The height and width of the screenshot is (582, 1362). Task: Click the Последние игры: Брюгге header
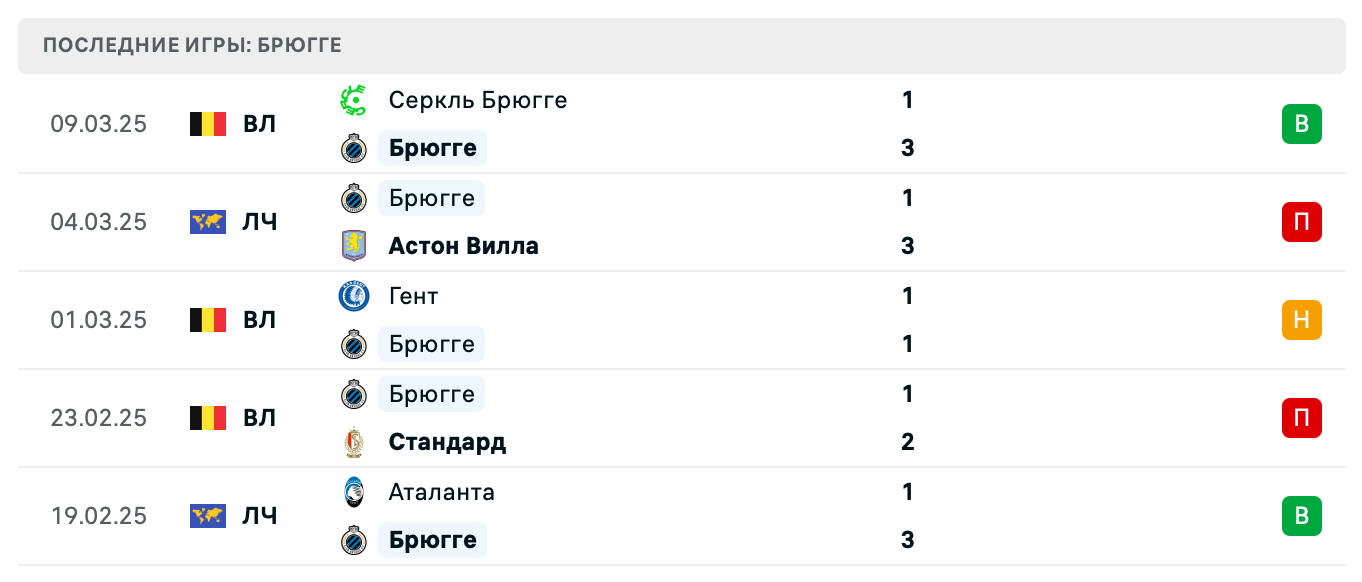[x=193, y=45]
